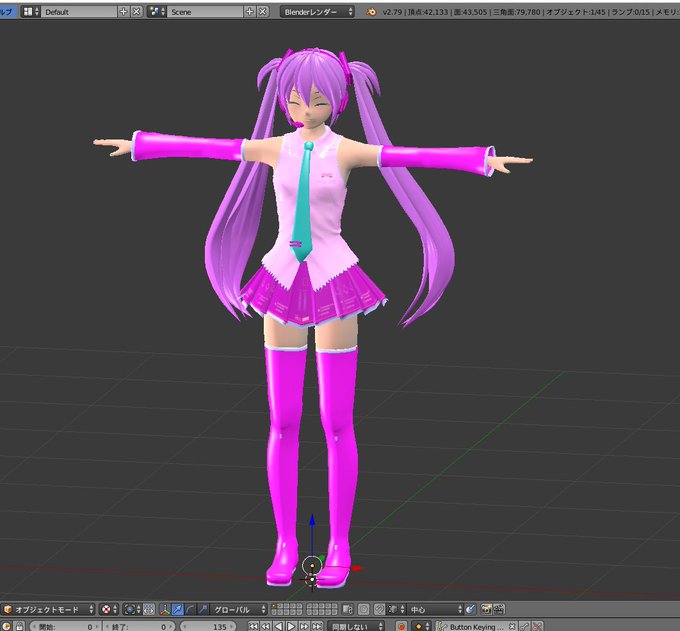
Task: Open the オブジェクトモード mode selector
Action: pyautogui.click(x=48, y=609)
